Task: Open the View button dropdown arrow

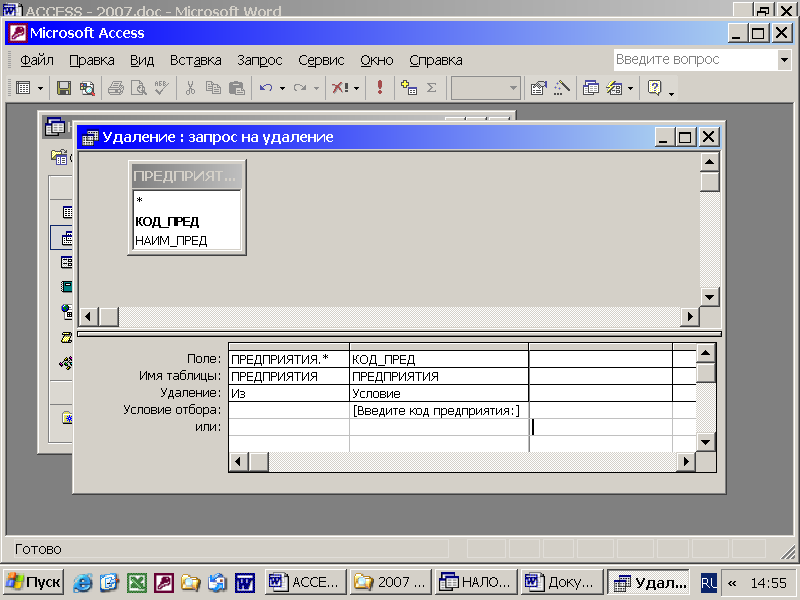Action: coord(40,88)
